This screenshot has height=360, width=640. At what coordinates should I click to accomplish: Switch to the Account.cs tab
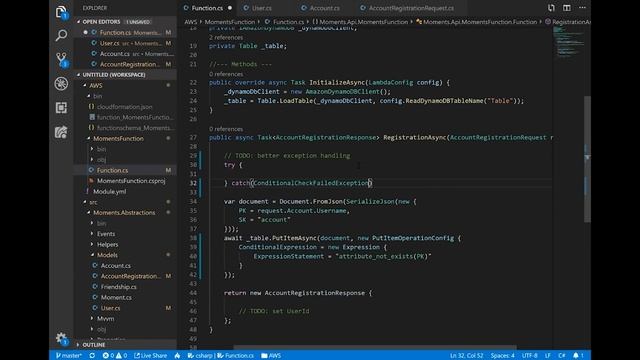click(324, 8)
